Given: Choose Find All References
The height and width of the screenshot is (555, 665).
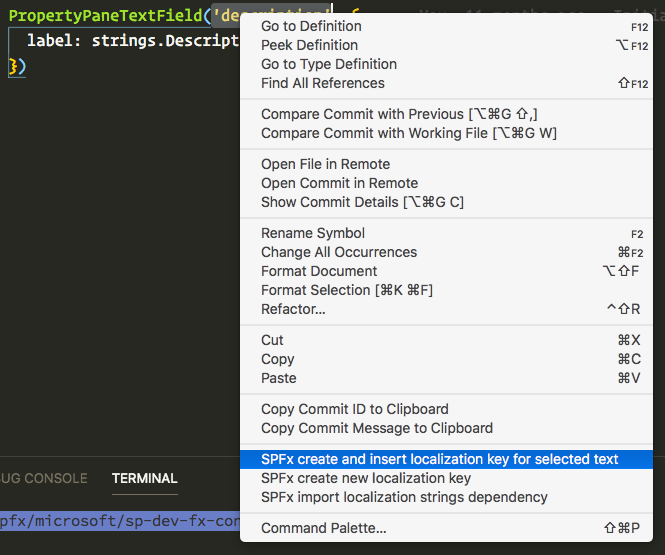Looking at the screenshot, I should 446,83.
